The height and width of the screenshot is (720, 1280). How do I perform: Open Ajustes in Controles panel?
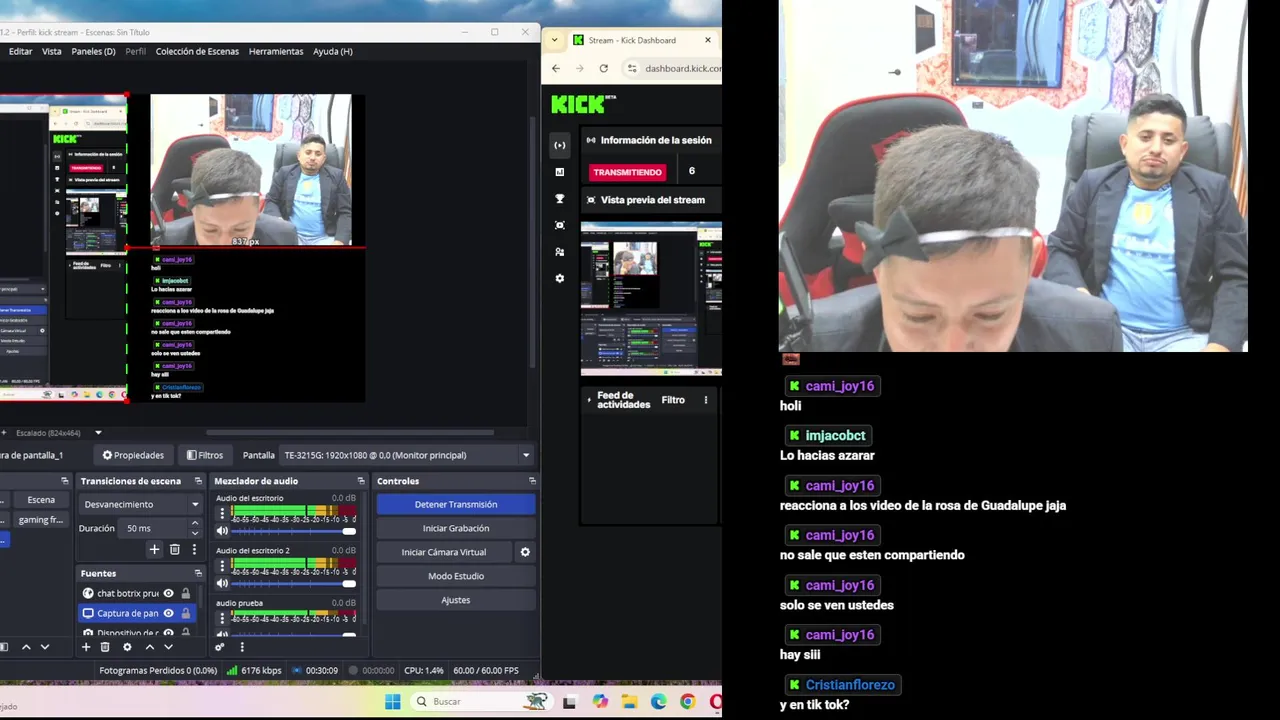(x=456, y=600)
